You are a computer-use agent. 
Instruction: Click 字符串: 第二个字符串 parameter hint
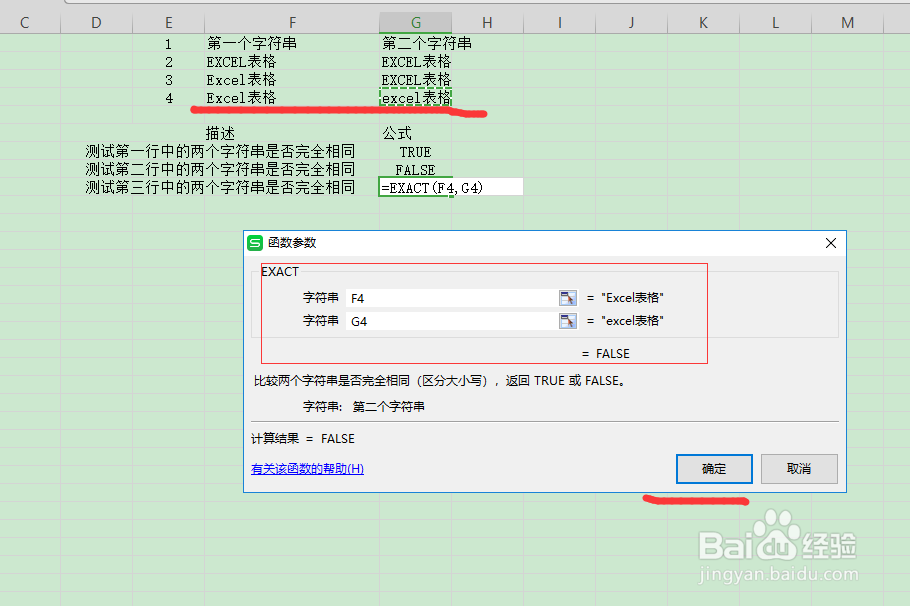click(363, 406)
